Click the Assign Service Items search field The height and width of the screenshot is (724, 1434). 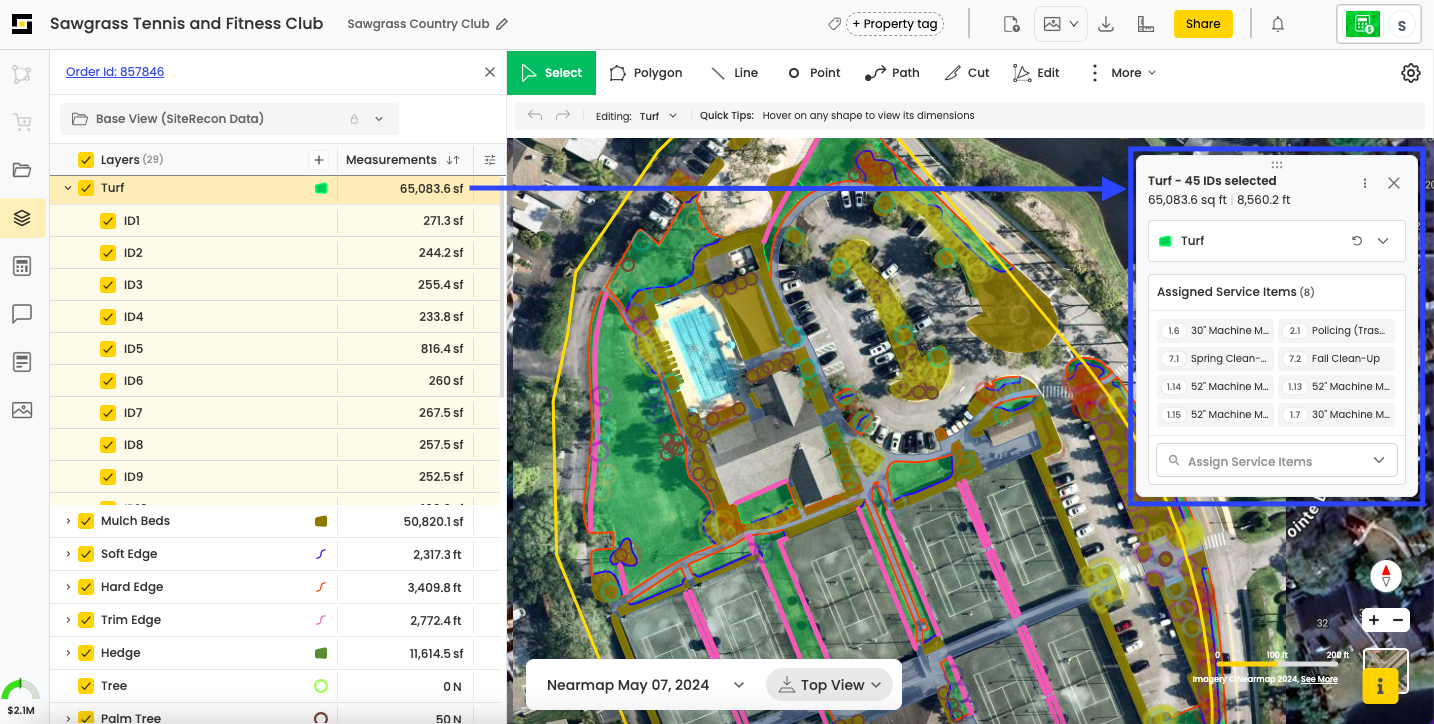coord(1277,461)
